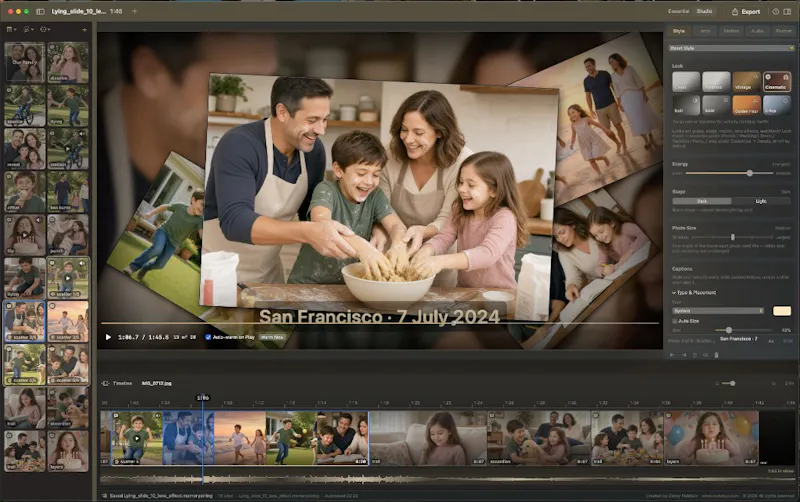Open the grid view options dropdown
Image resolution: width=800 pixels, height=502 pixels.
point(11,30)
